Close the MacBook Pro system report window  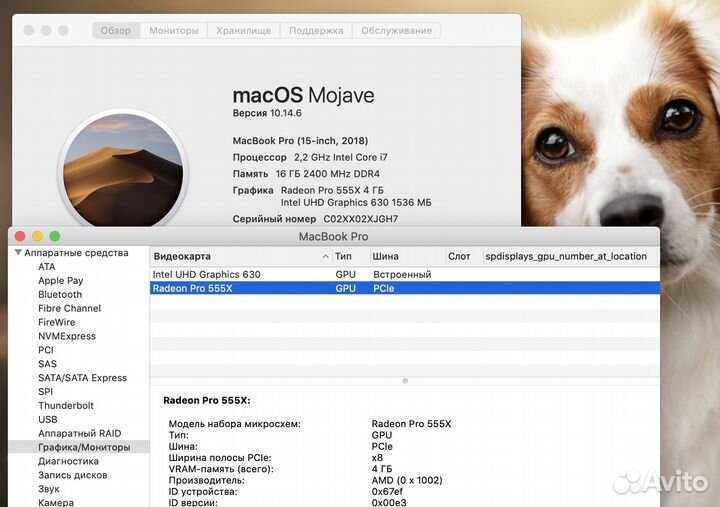[20, 237]
